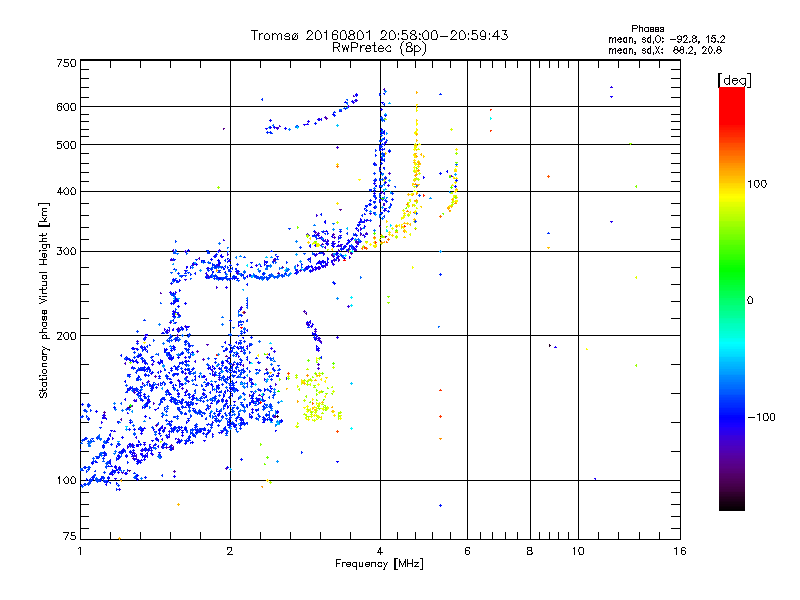Select the 'mean, sd,X: 88.2, 20.8' line
The width and height of the screenshot is (800, 600).
click(665, 50)
